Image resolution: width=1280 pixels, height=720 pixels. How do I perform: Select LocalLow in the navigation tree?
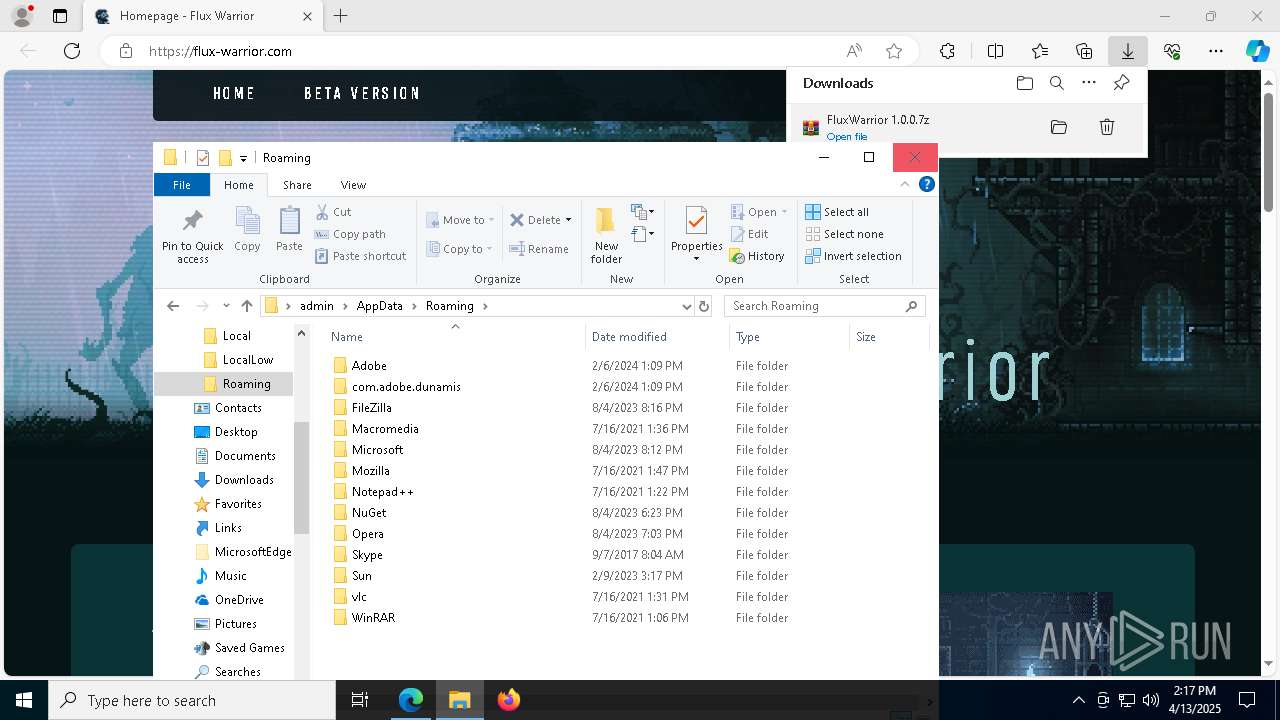pos(247,360)
